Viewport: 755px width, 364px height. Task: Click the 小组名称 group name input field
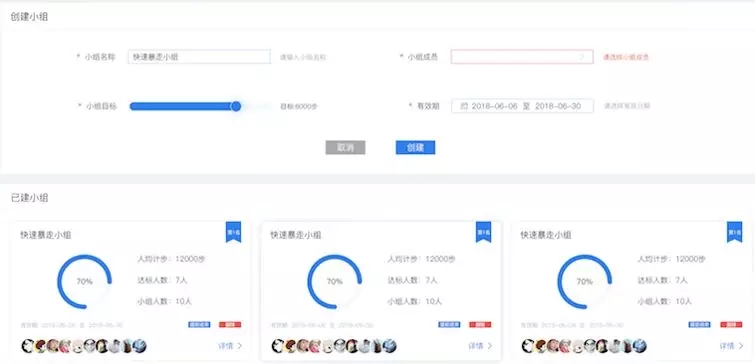[x=199, y=57]
